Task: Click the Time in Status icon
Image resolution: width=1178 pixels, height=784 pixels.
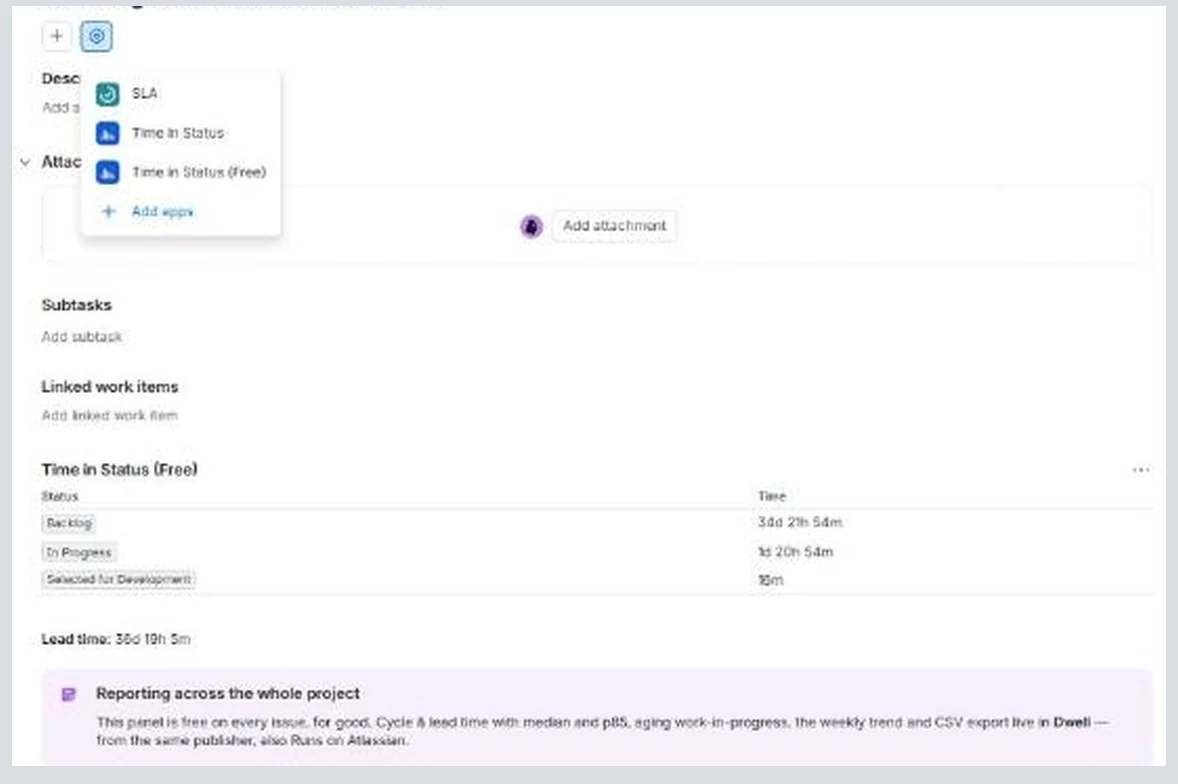Action: tap(107, 133)
